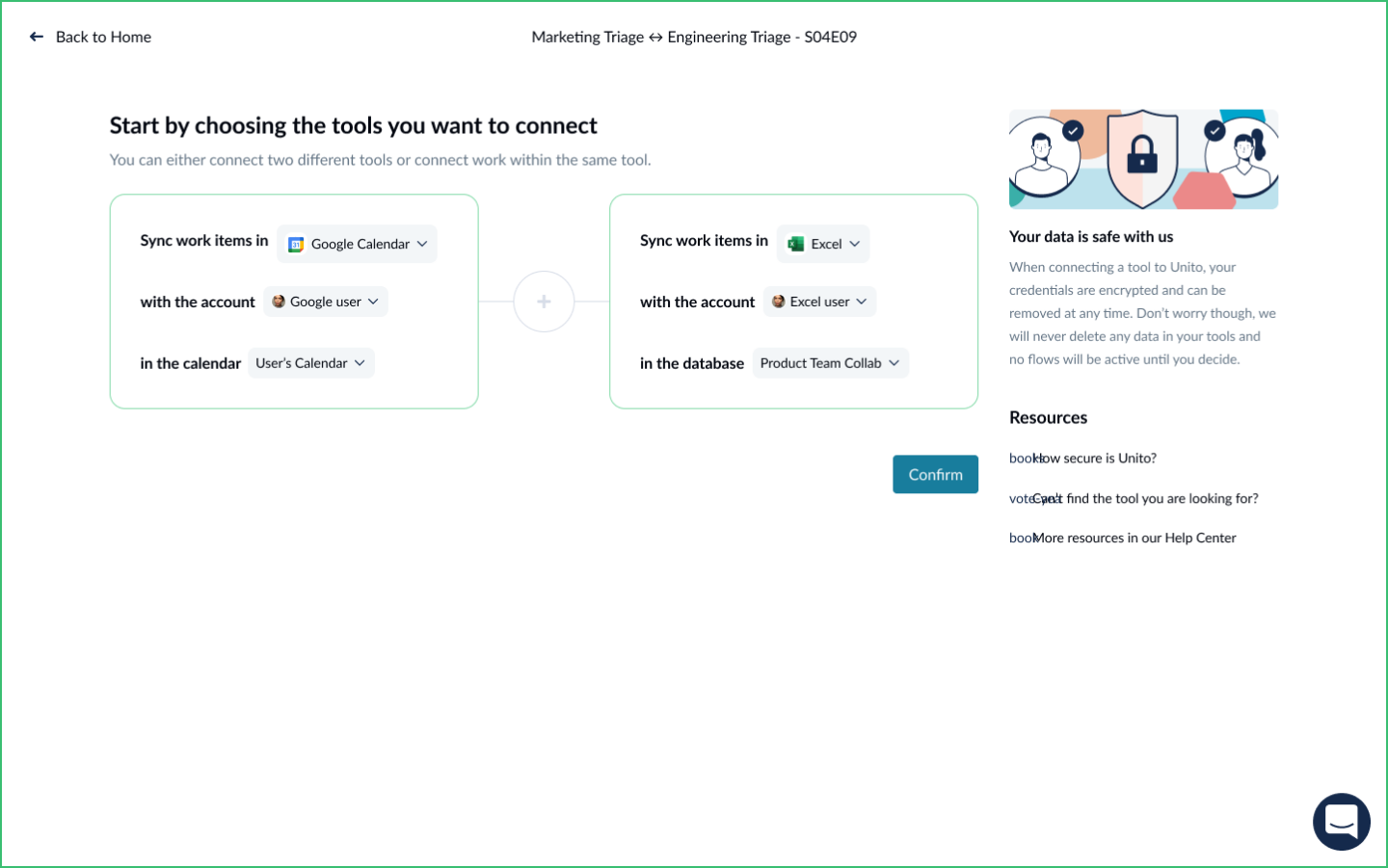Screen dimensions: 1388x868
Task: Click the padlock shield illustration
Action: [x=1142, y=158]
